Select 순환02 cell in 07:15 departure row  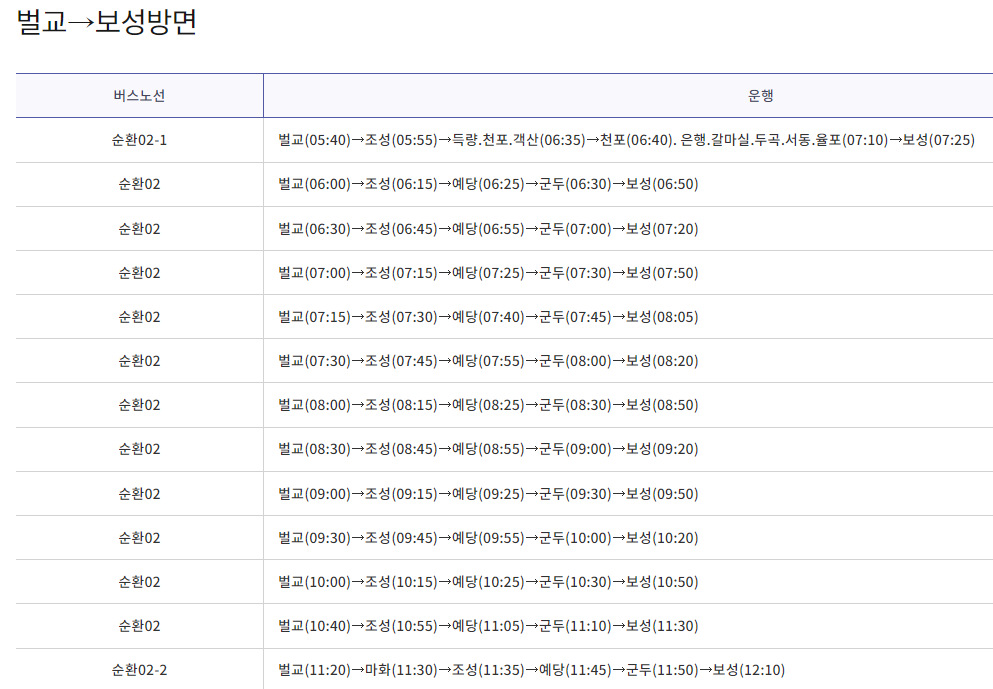139,317
